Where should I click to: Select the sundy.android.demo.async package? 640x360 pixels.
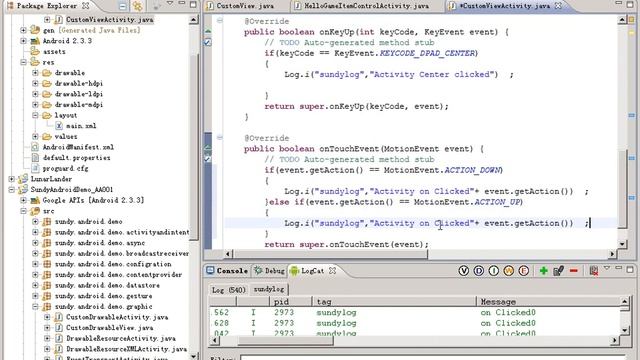100,243
